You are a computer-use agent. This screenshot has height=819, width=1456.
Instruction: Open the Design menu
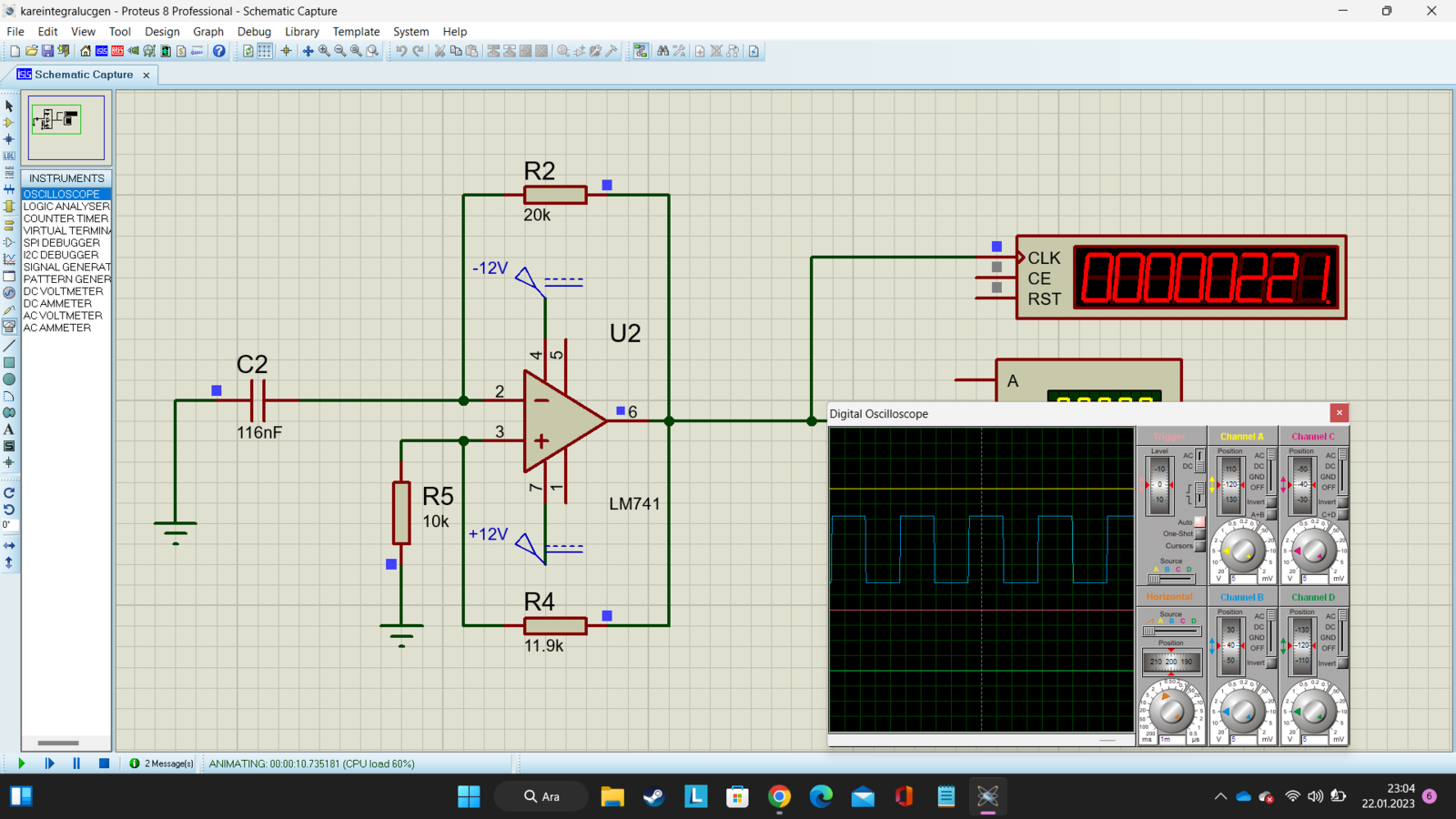point(162,31)
